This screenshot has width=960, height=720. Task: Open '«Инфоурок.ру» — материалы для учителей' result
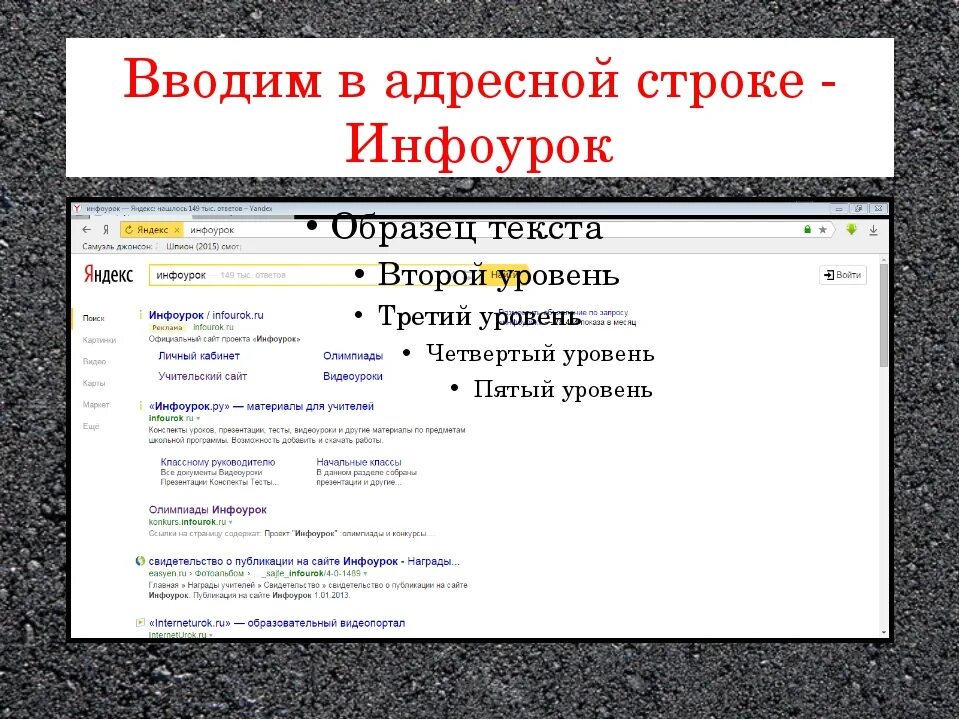click(x=261, y=407)
